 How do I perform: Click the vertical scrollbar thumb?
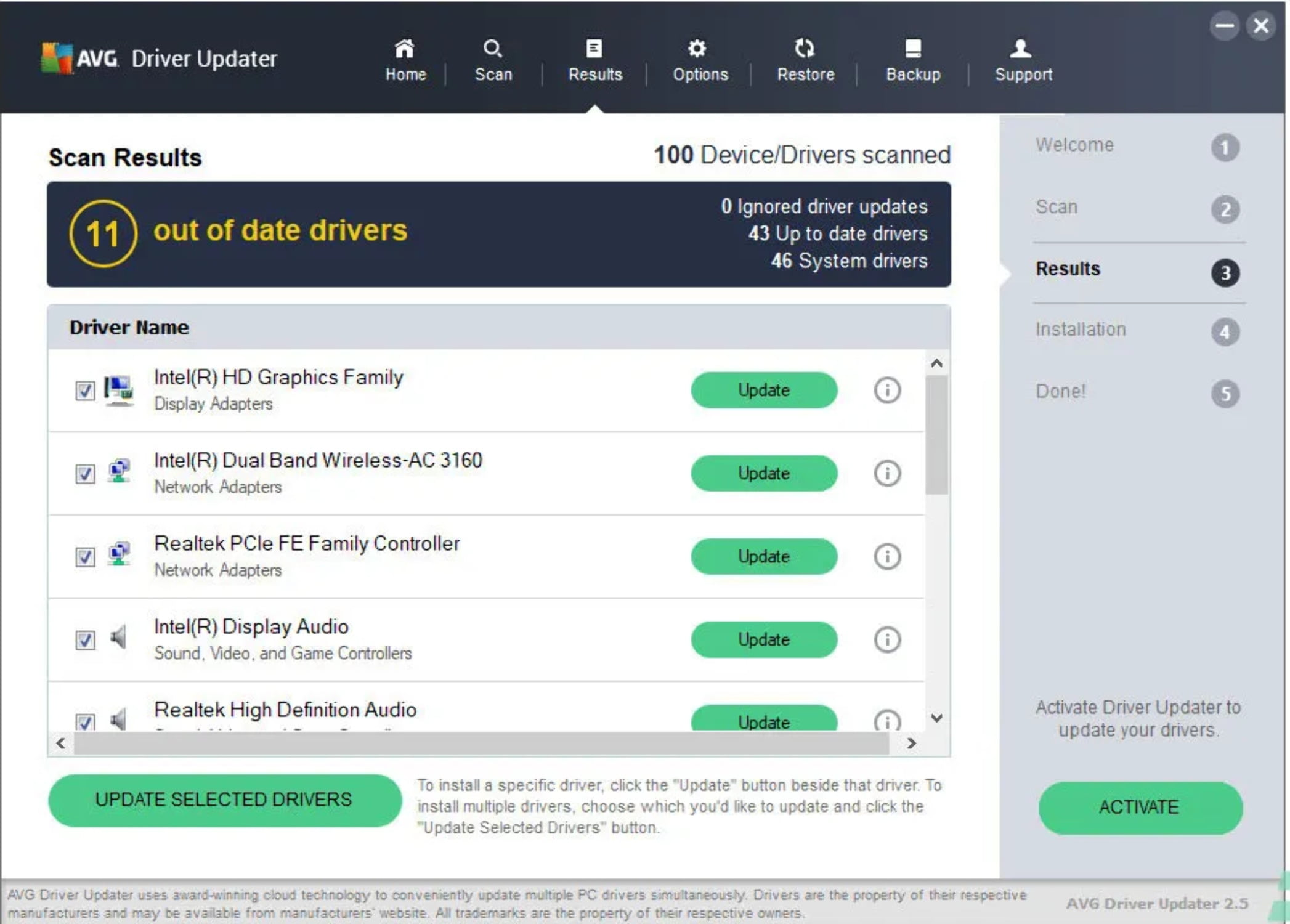pyautogui.click(x=936, y=435)
